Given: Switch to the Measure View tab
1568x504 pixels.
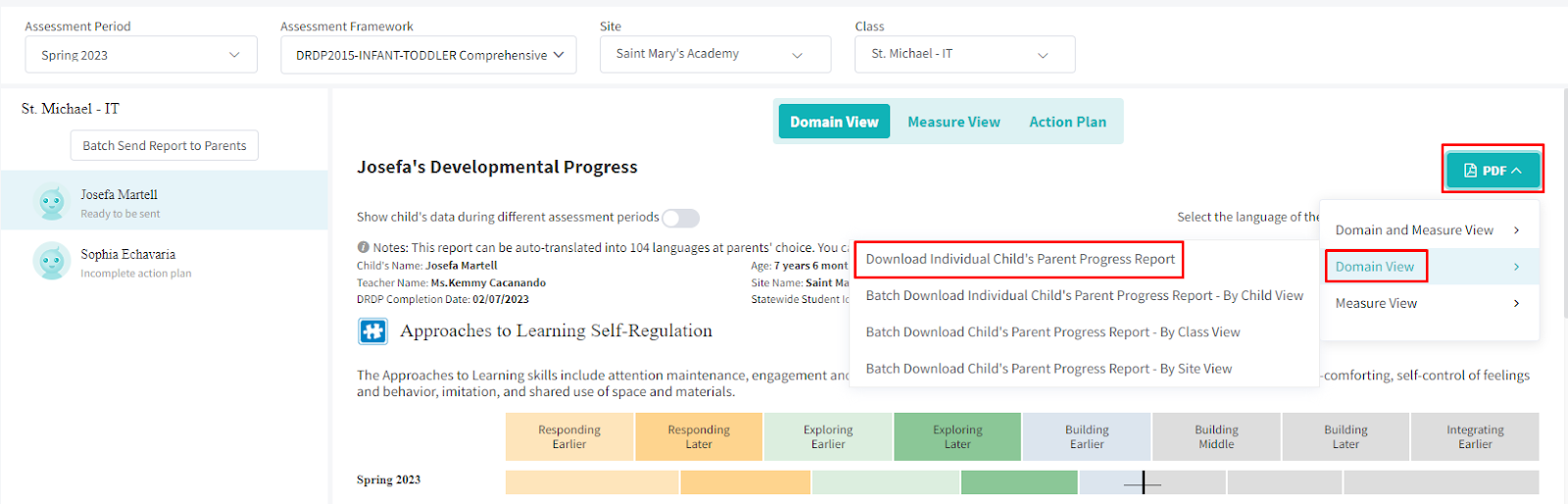Looking at the screenshot, I should (954, 122).
